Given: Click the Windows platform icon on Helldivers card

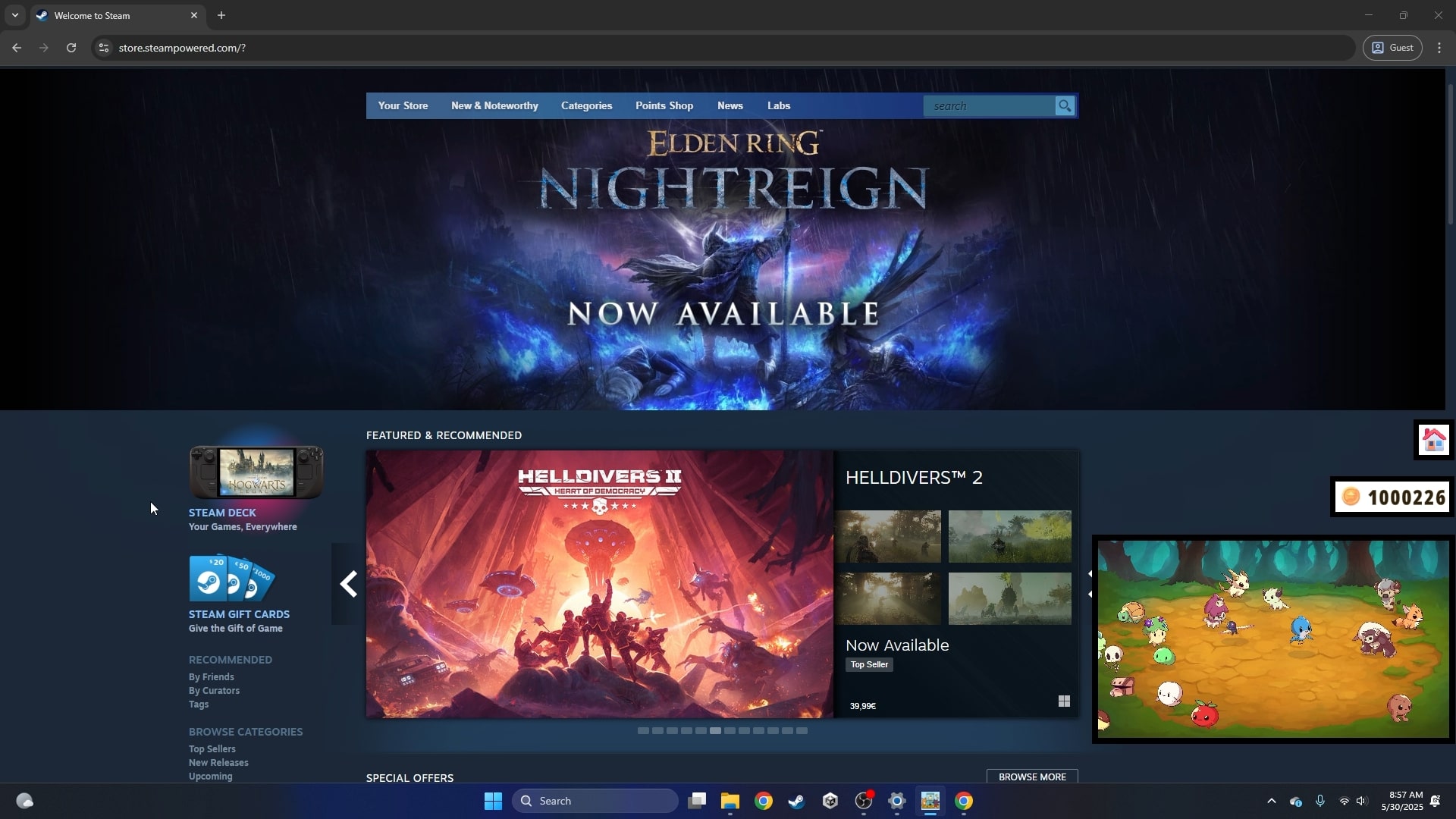Looking at the screenshot, I should pyautogui.click(x=1064, y=701).
